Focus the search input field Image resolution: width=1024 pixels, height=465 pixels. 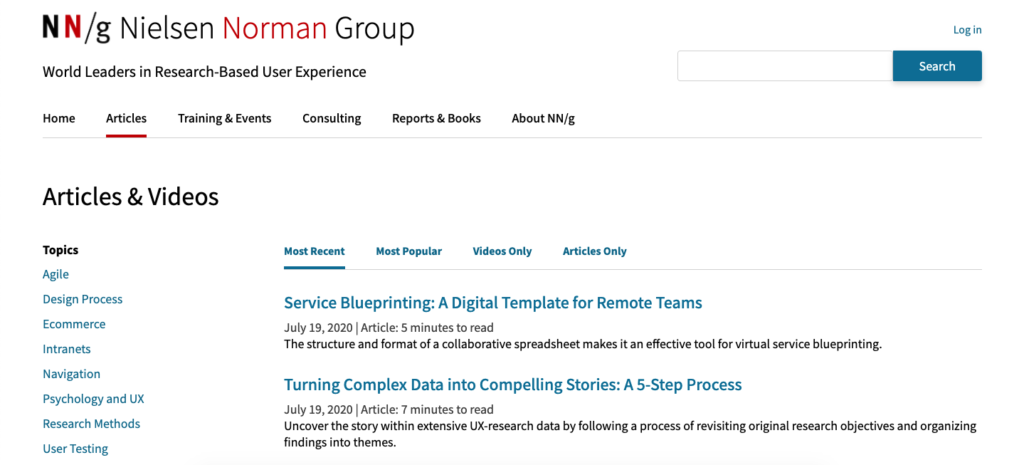click(x=785, y=66)
